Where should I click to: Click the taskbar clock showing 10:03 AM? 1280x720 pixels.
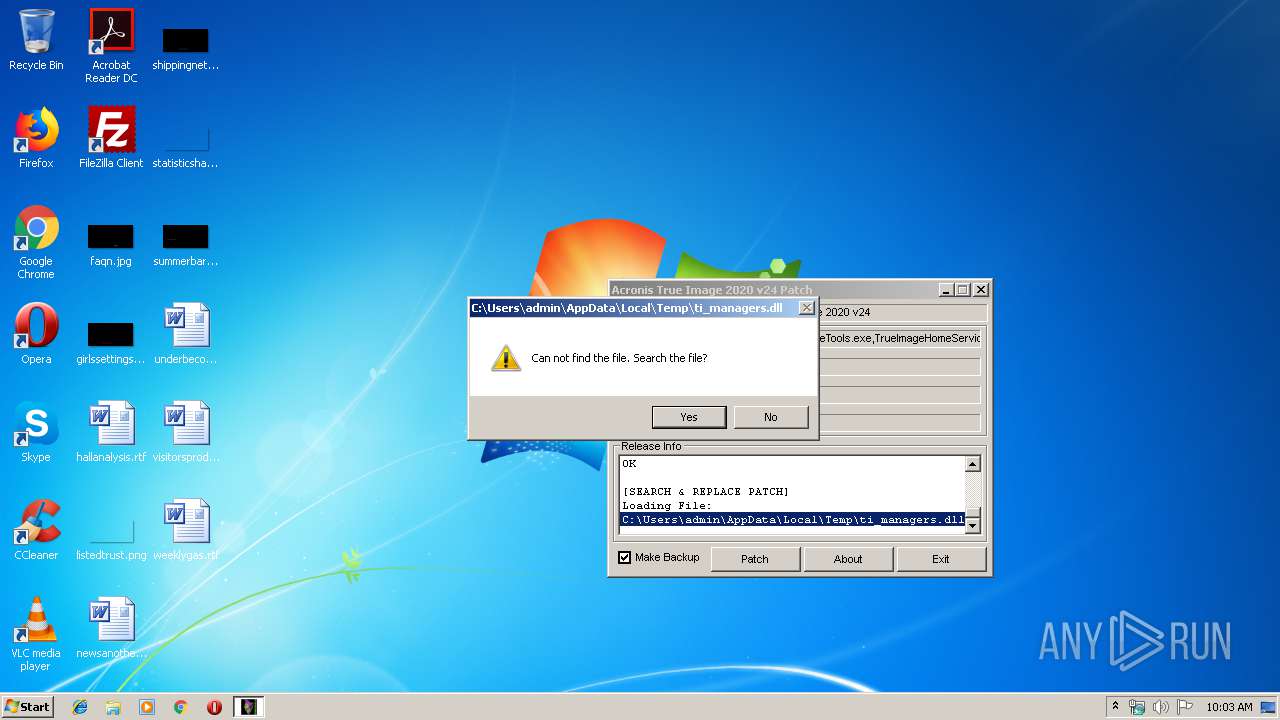(1228, 707)
